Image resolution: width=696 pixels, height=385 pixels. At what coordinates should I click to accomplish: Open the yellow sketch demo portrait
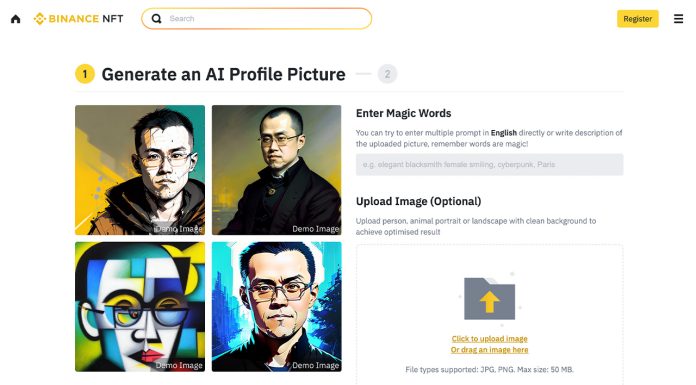pyautogui.click(x=140, y=170)
